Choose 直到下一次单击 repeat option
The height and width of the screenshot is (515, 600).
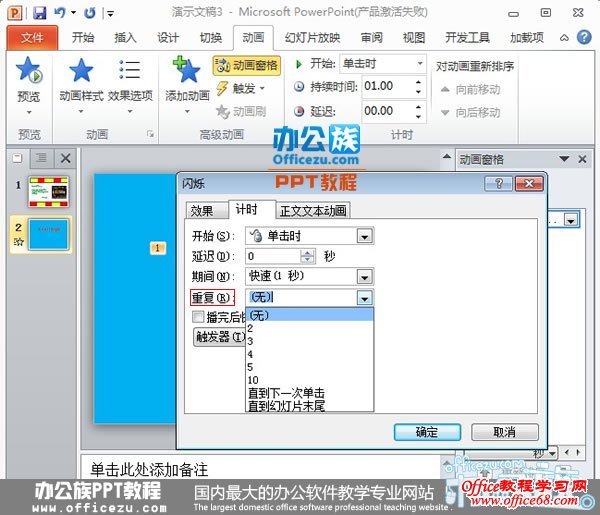(x=309, y=393)
